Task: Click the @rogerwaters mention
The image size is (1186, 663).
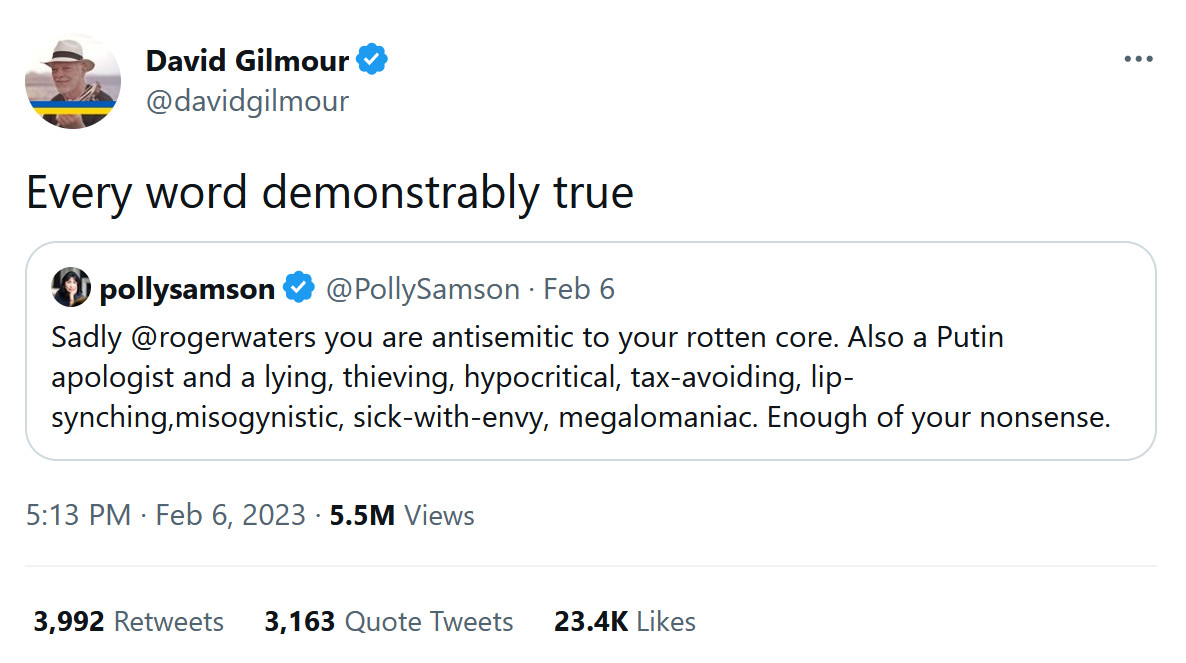Action: tap(222, 337)
